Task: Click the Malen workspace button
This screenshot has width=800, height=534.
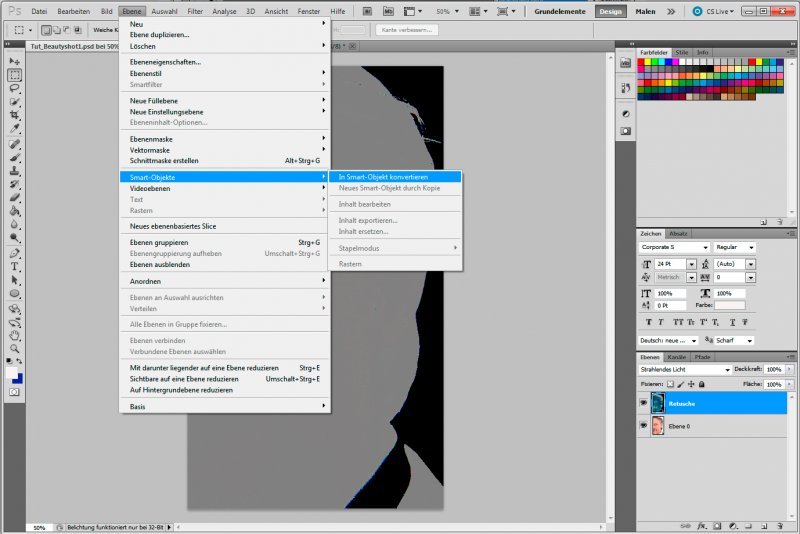Action: (x=645, y=11)
